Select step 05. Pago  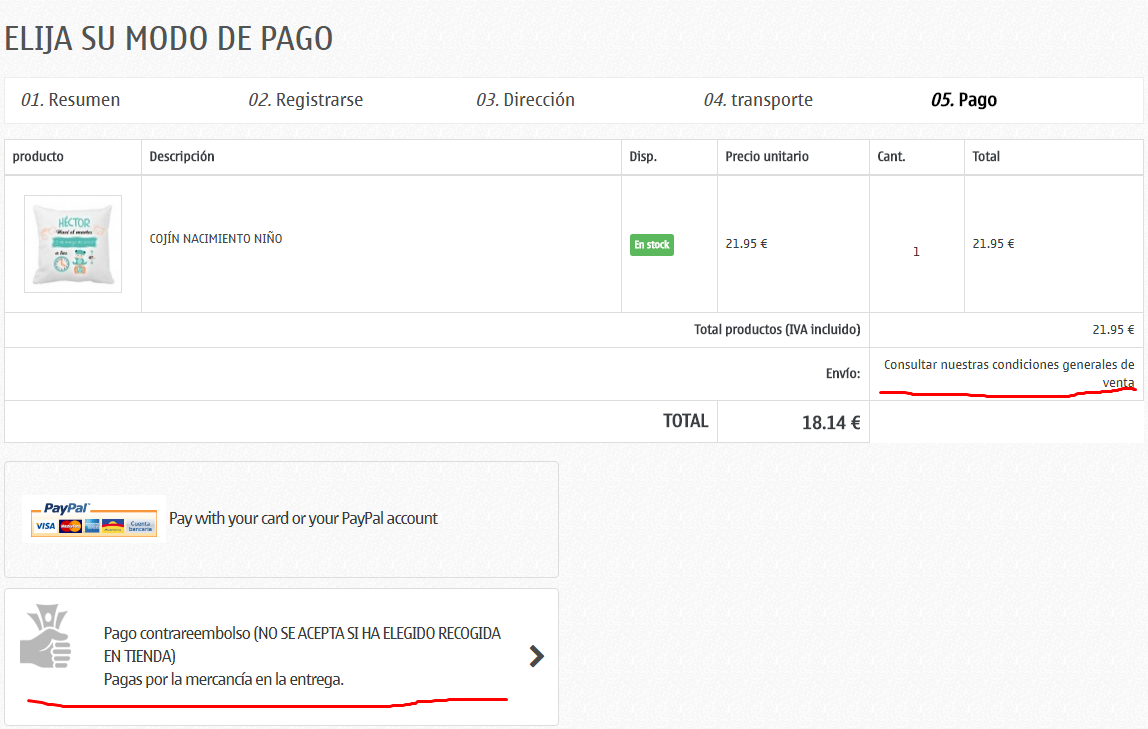pyautogui.click(x=964, y=100)
